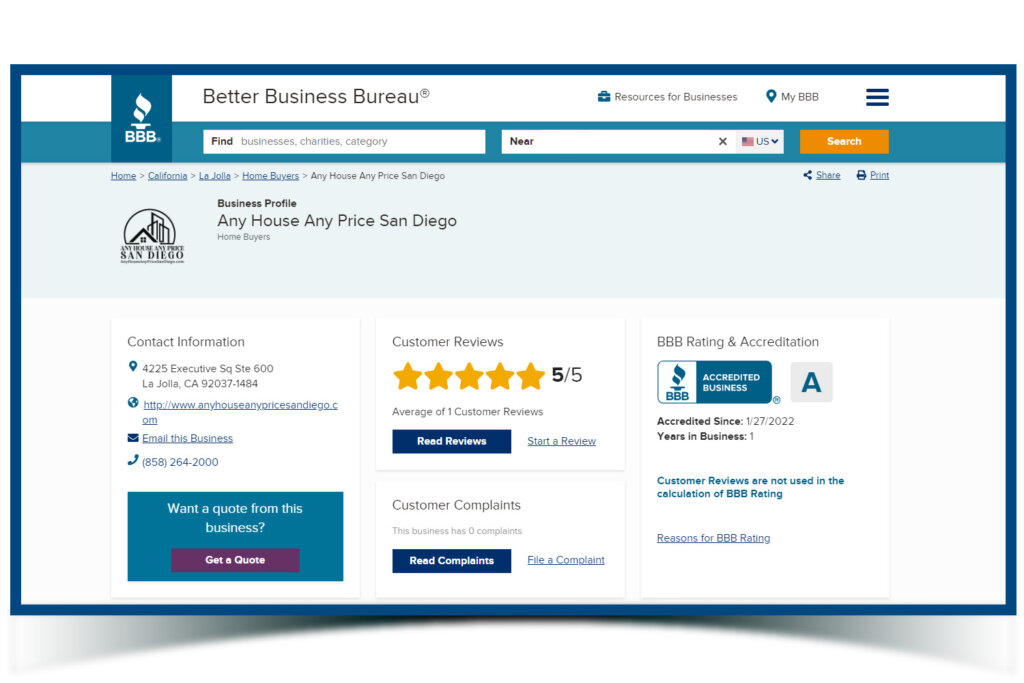Click the Read Reviews button
This screenshot has width=1024, height=683.
(x=452, y=441)
